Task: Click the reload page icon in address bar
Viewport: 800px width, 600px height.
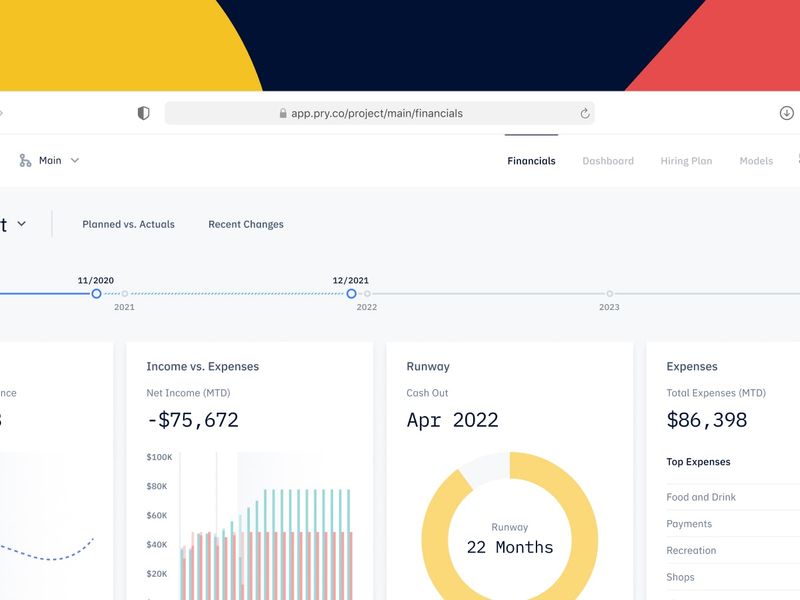Action: click(585, 114)
